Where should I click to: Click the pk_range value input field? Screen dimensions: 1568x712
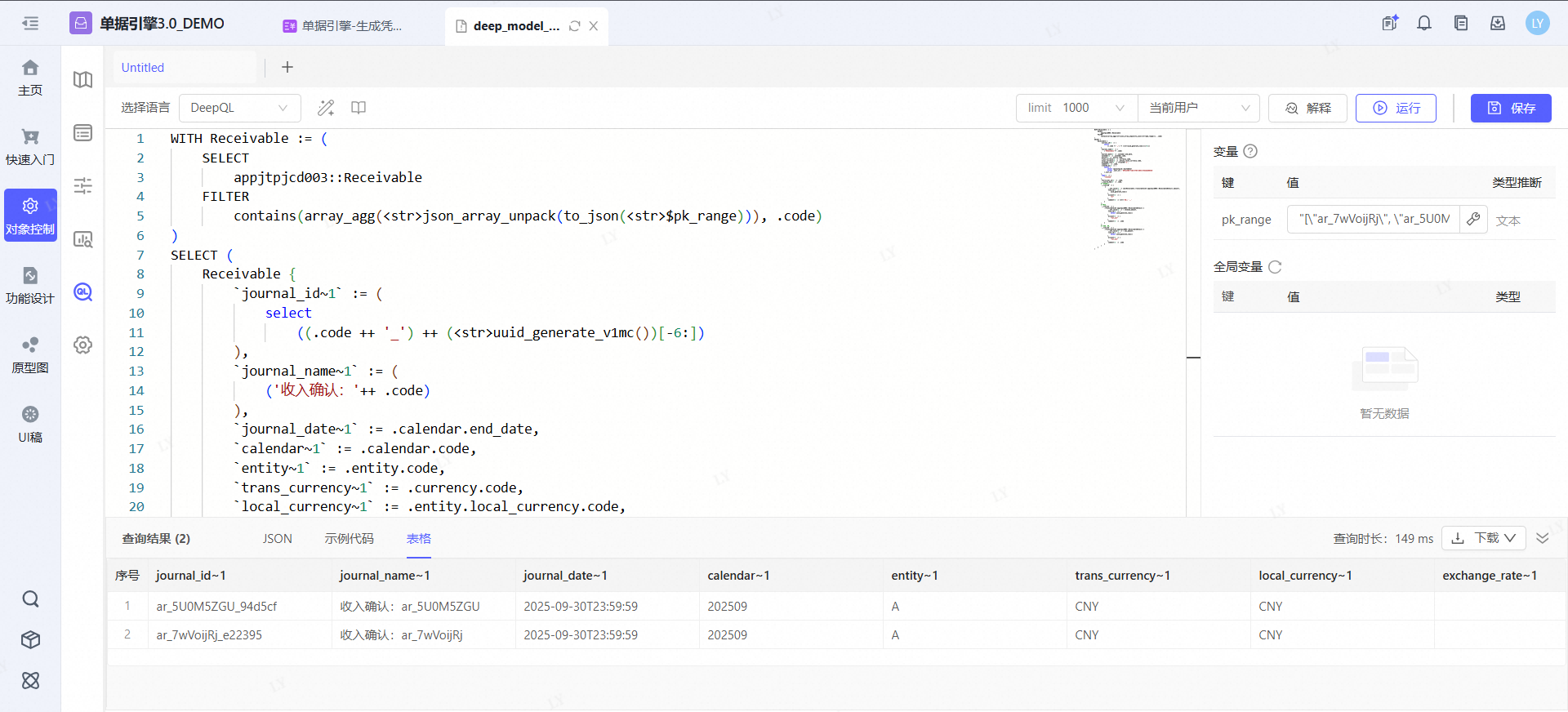[x=1374, y=219]
